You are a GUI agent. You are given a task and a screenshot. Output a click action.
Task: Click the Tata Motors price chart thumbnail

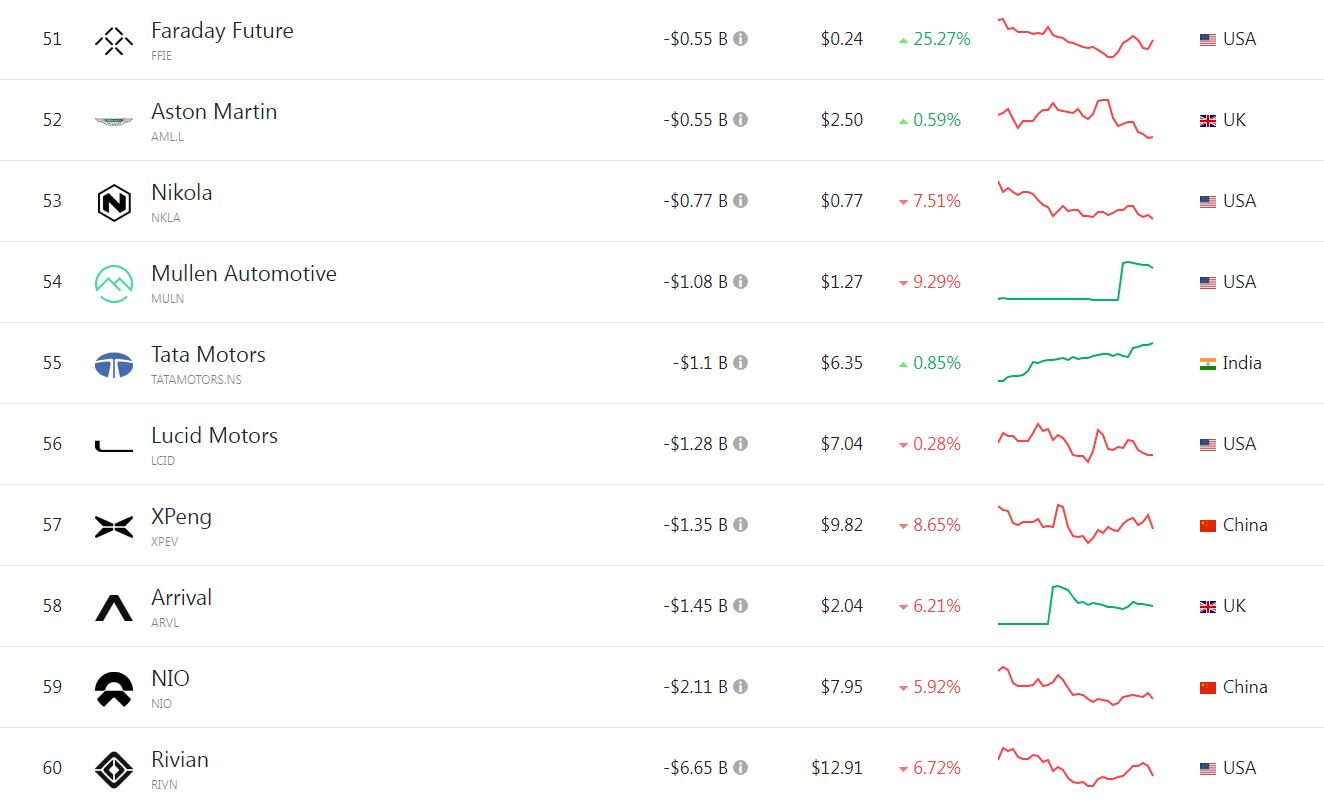click(1075, 362)
